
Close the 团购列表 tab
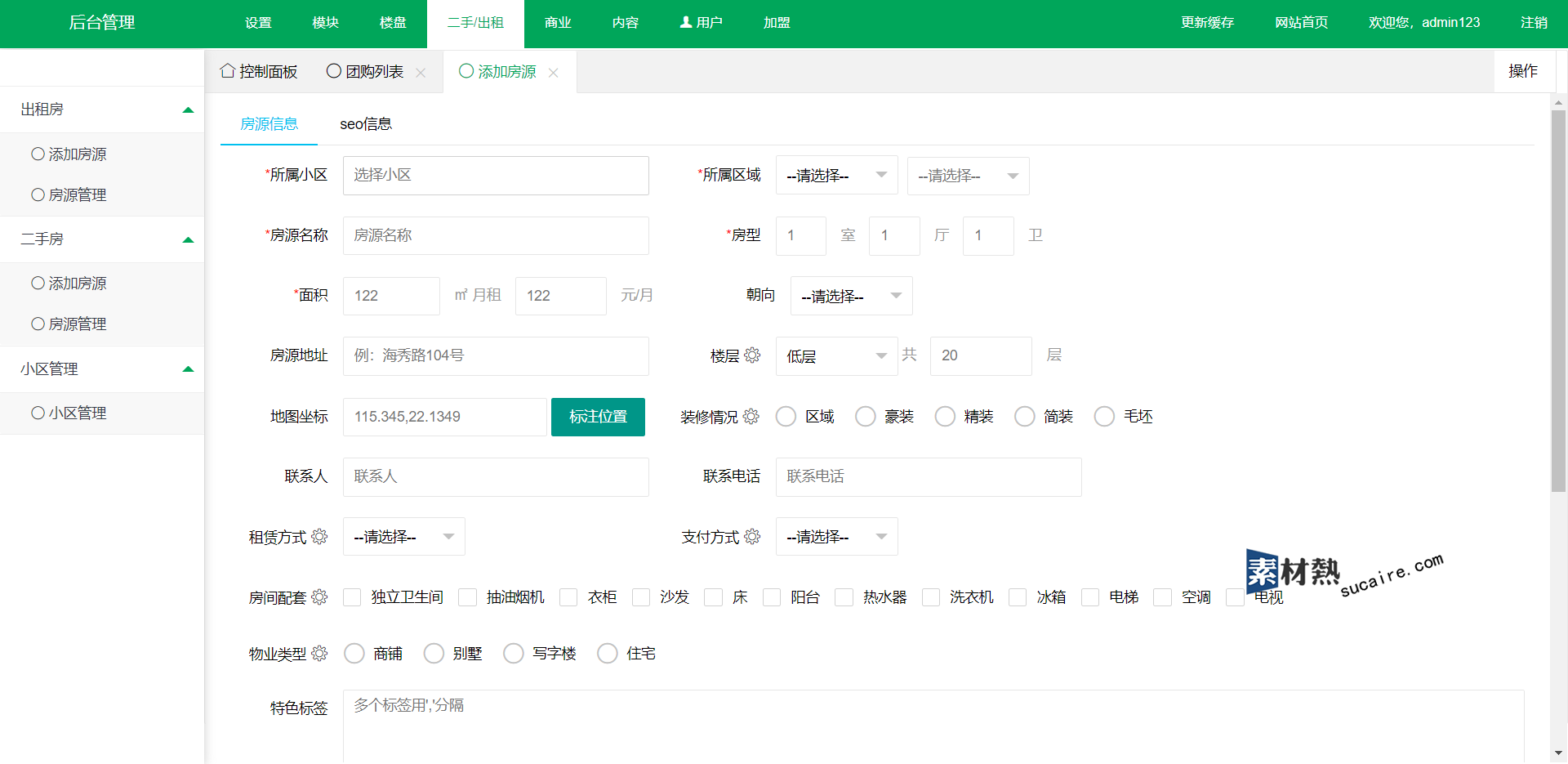point(421,73)
